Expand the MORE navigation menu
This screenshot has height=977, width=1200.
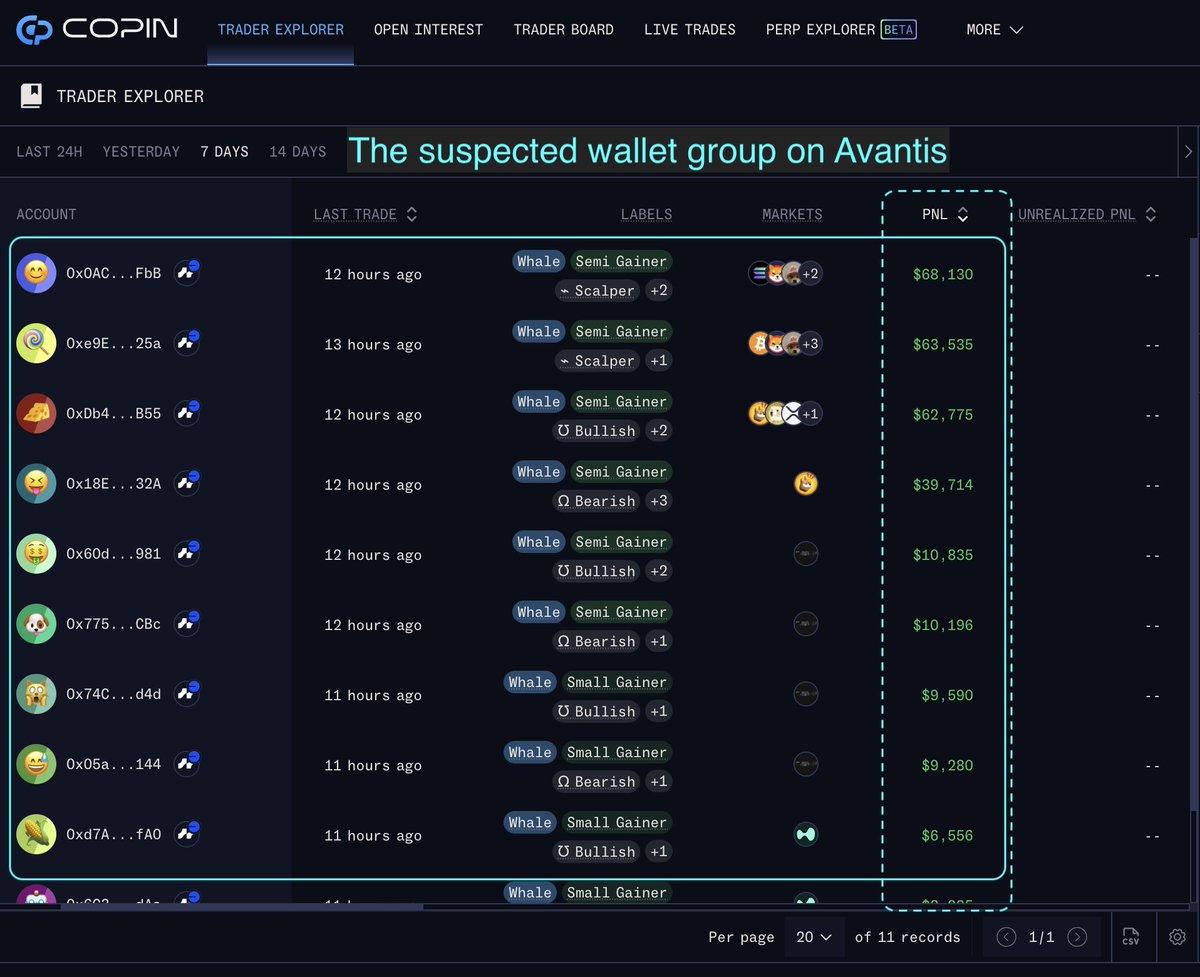click(995, 30)
